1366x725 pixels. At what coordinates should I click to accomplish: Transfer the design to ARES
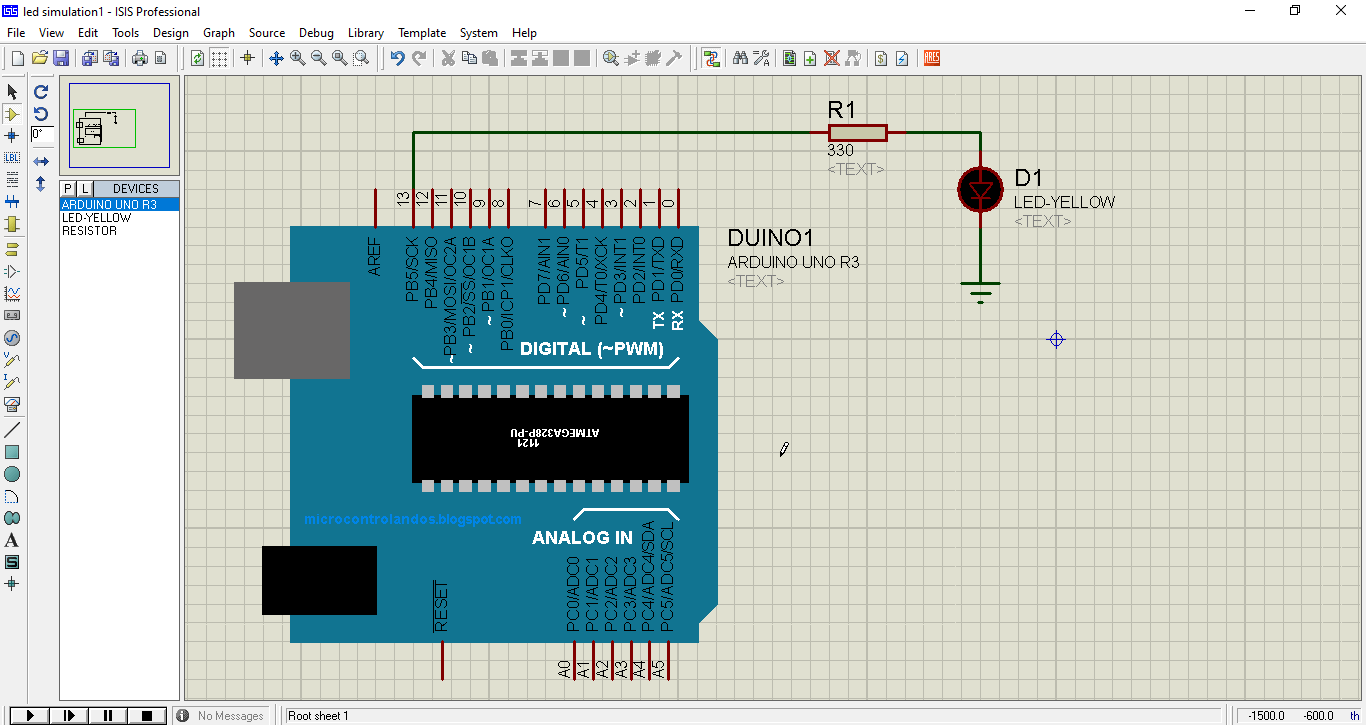[x=930, y=57]
